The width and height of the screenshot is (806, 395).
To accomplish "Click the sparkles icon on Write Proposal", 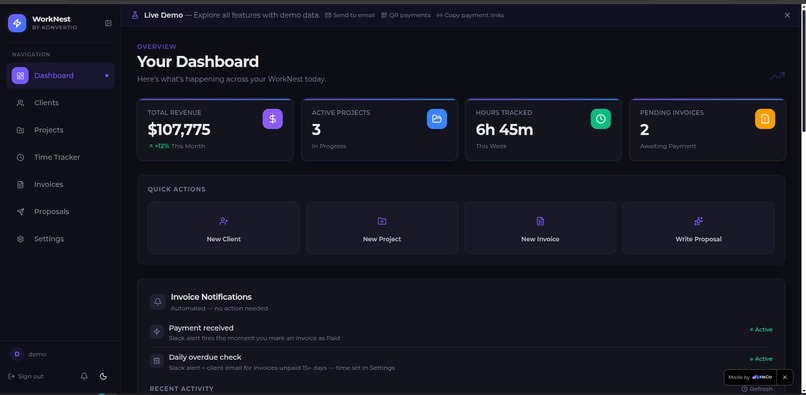I will coord(699,221).
